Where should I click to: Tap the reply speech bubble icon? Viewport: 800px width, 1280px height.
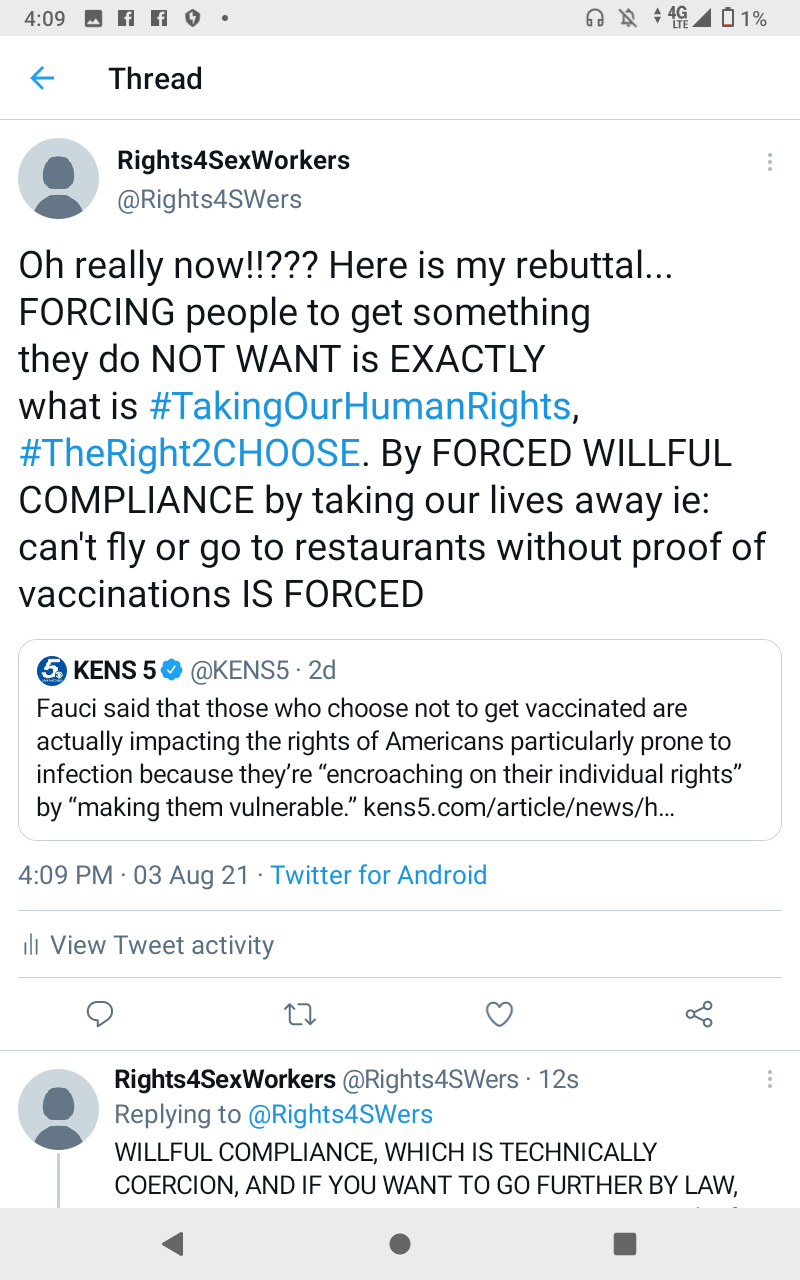(x=99, y=1014)
